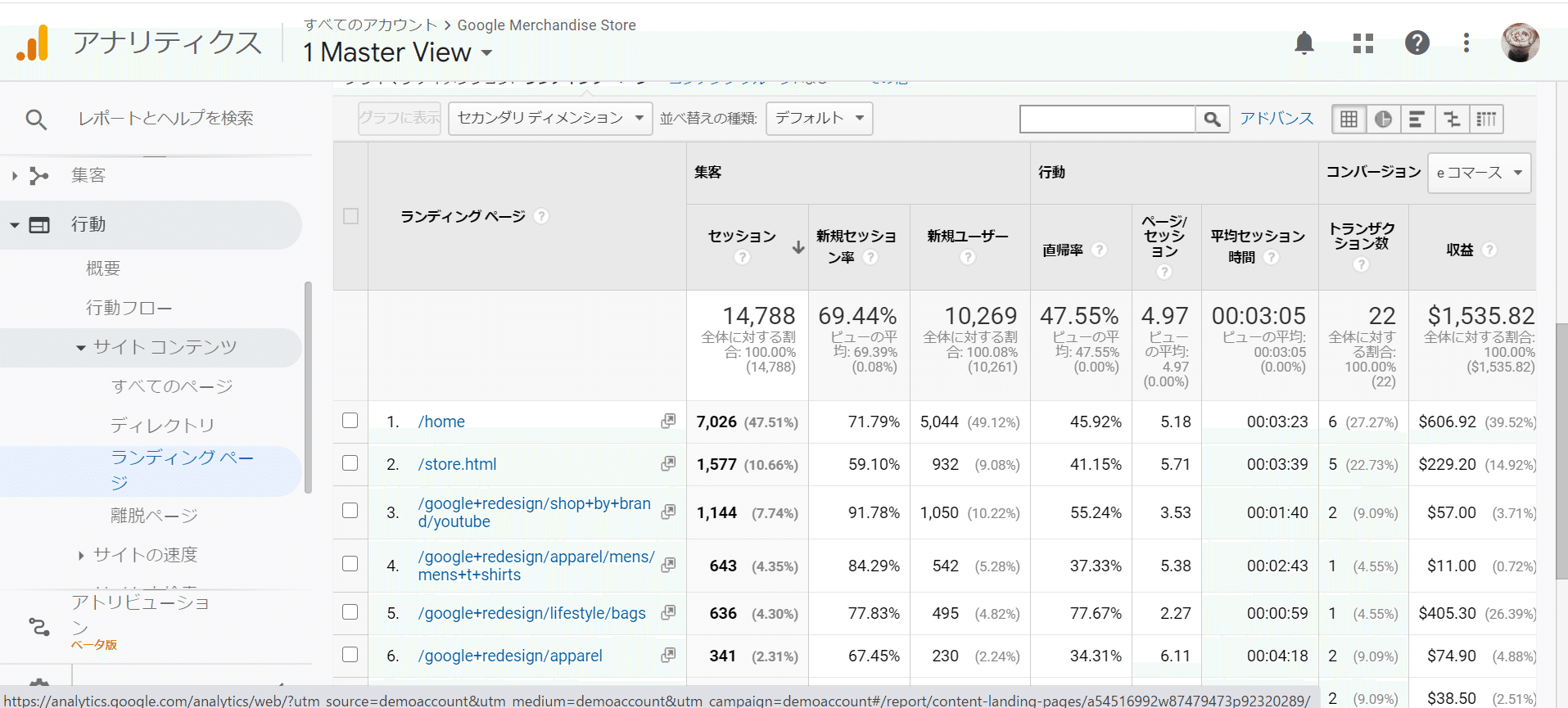Open 離脱ページ report
The height and width of the screenshot is (708, 1568).
pos(154,516)
